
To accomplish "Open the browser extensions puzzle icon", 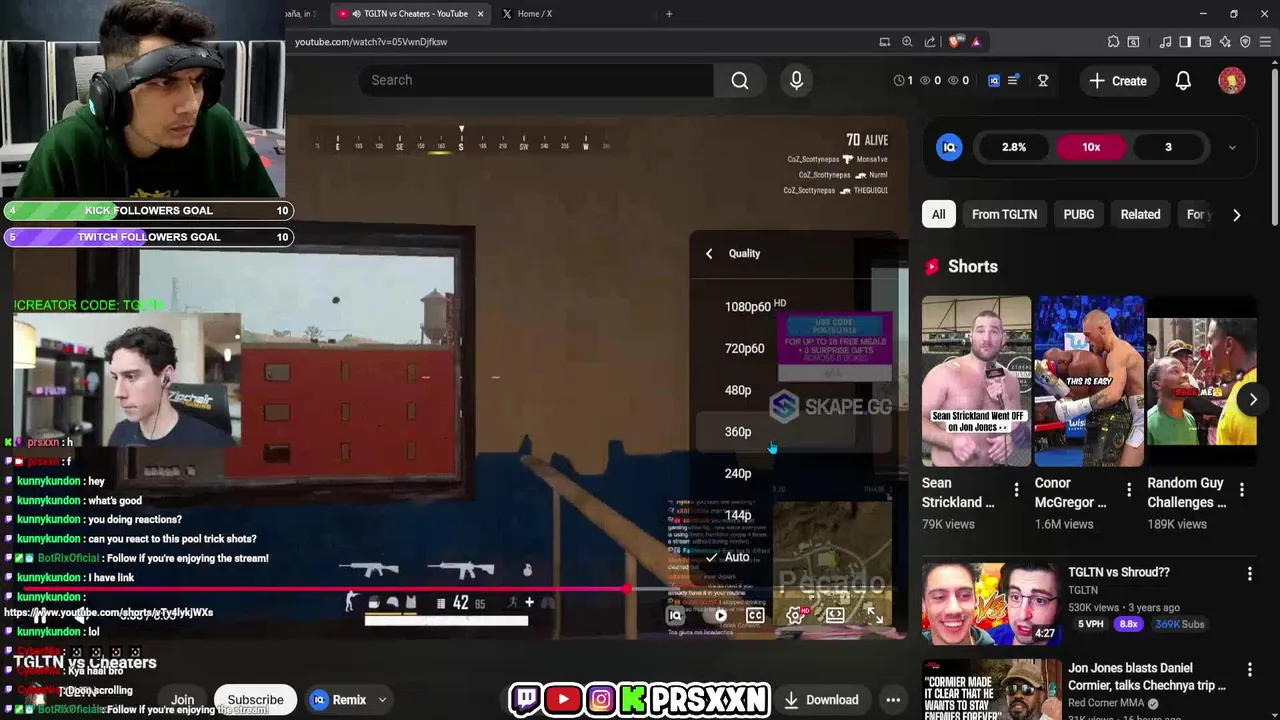I will coord(1113,42).
